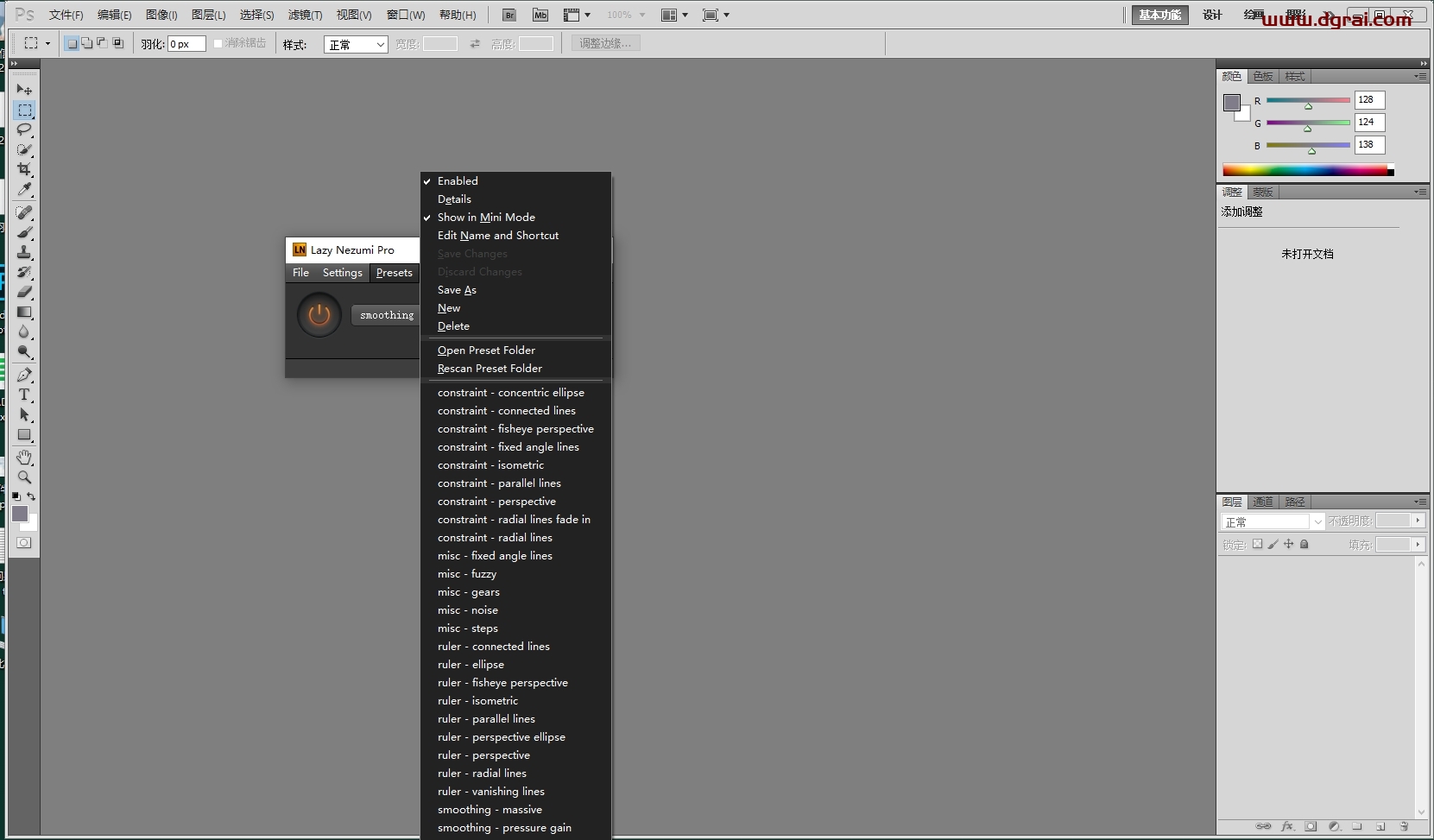Swap foreground and background colors
The width and height of the screenshot is (1434, 840).
pos(31,496)
